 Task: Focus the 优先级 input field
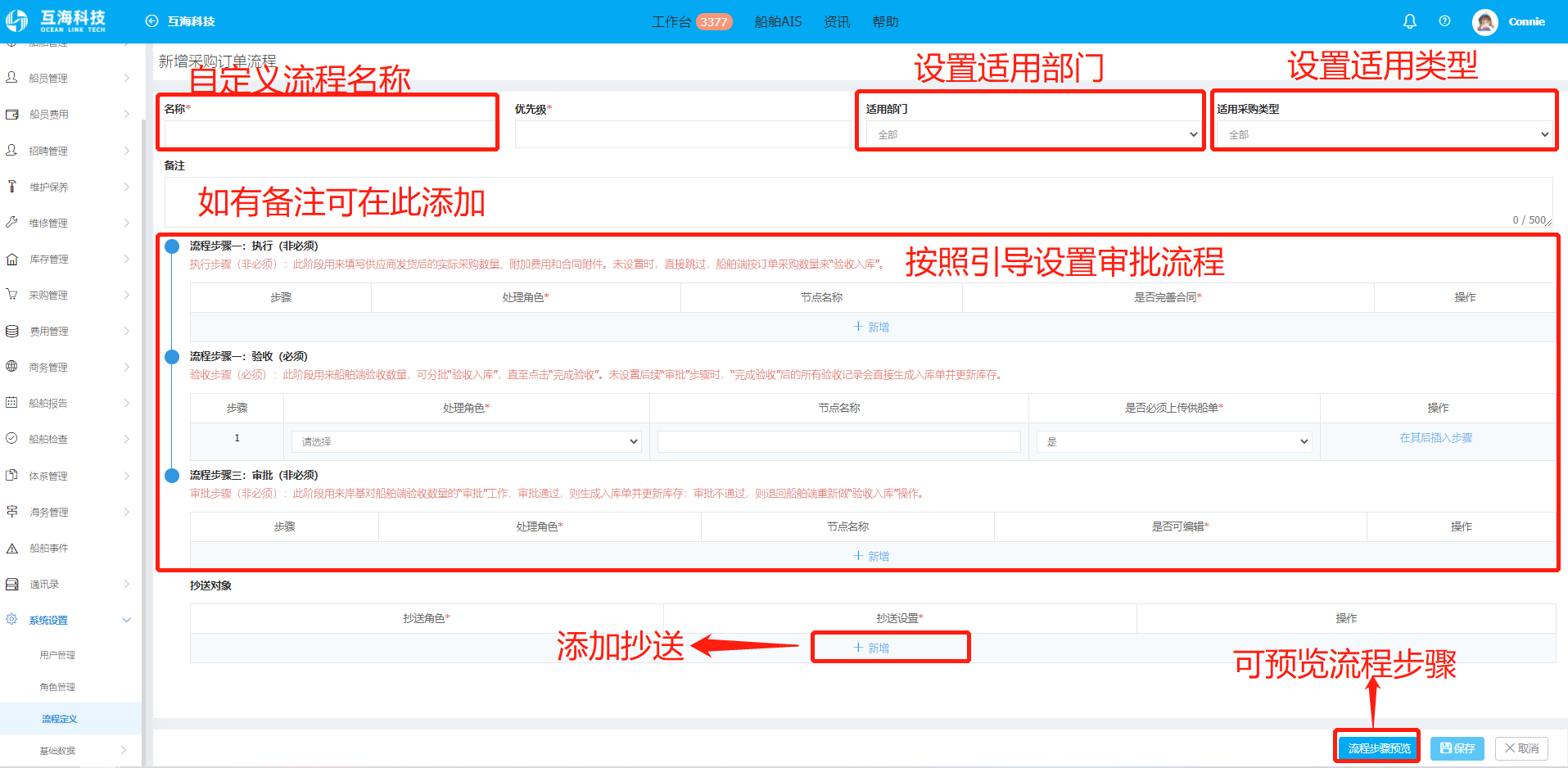(x=682, y=134)
